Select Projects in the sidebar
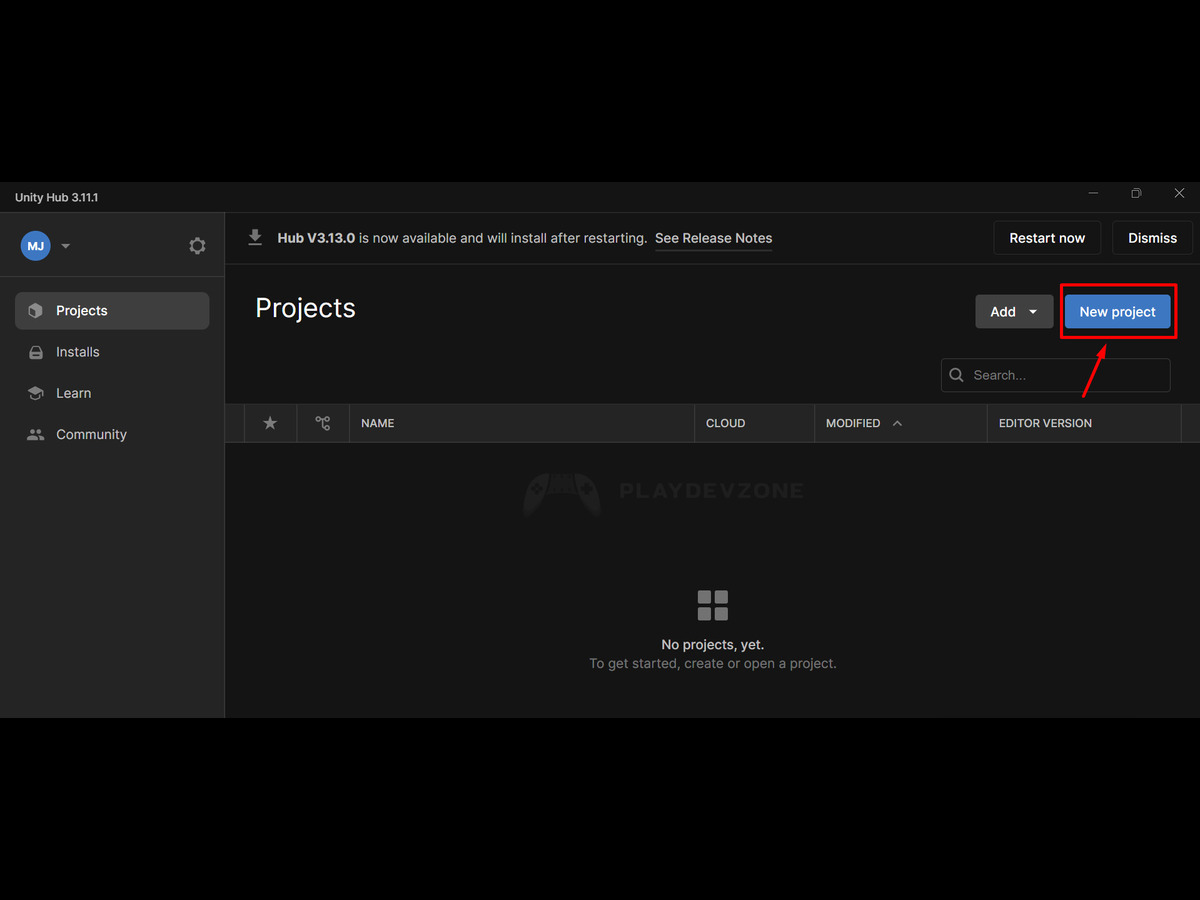The image size is (1200, 900). click(x=112, y=311)
